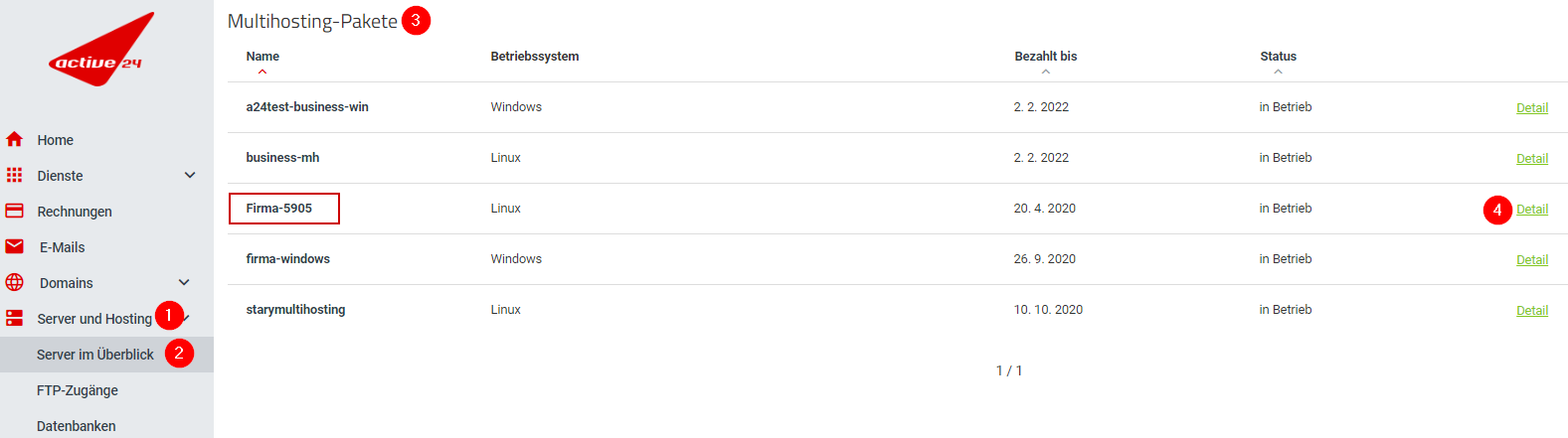Open Detail link for a24test-business-win
Viewport: 1568px width, 438px height.
pyautogui.click(x=1532, y=108)
